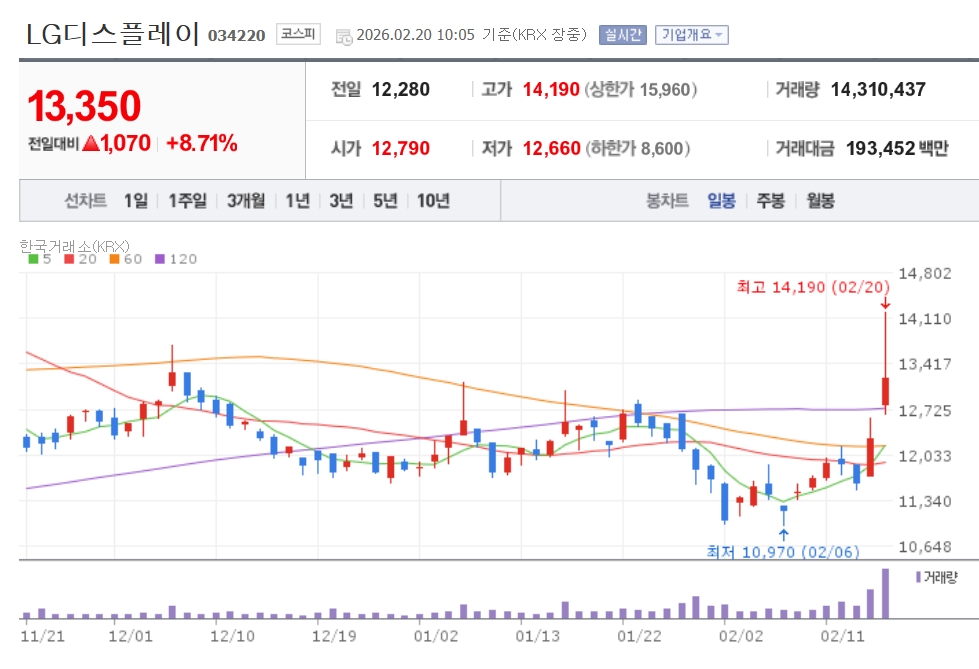Click the purple 120-day moving average swatch
The height and width of the screenshot is (669, 979).
point(160,259)
